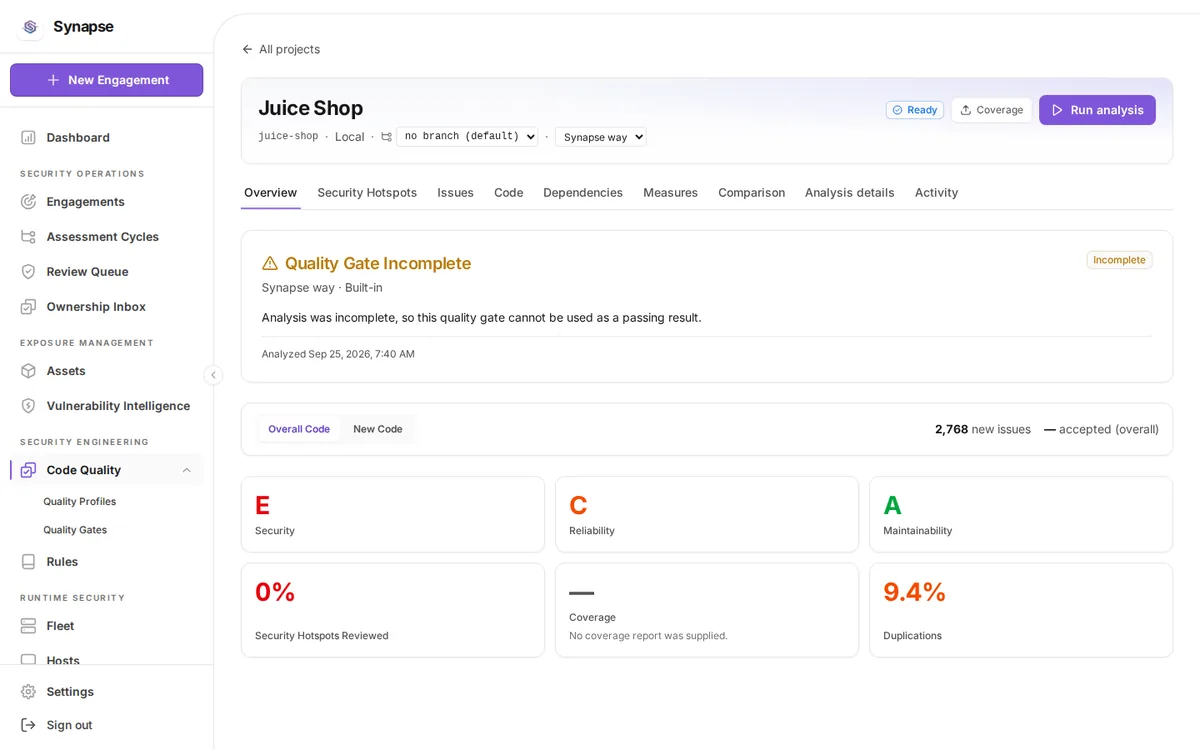
Task: Click the branch icon beside branch selector
Action: 386,137
